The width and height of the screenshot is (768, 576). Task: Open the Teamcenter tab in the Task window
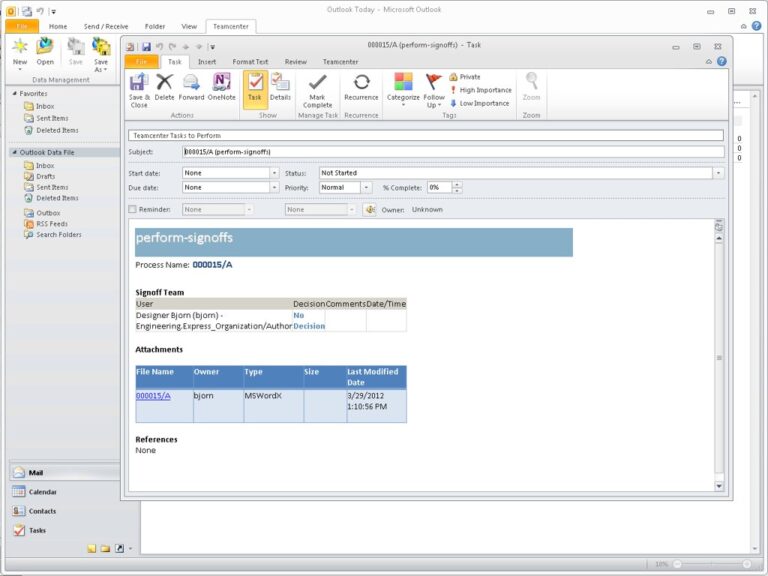coord(340,62)
